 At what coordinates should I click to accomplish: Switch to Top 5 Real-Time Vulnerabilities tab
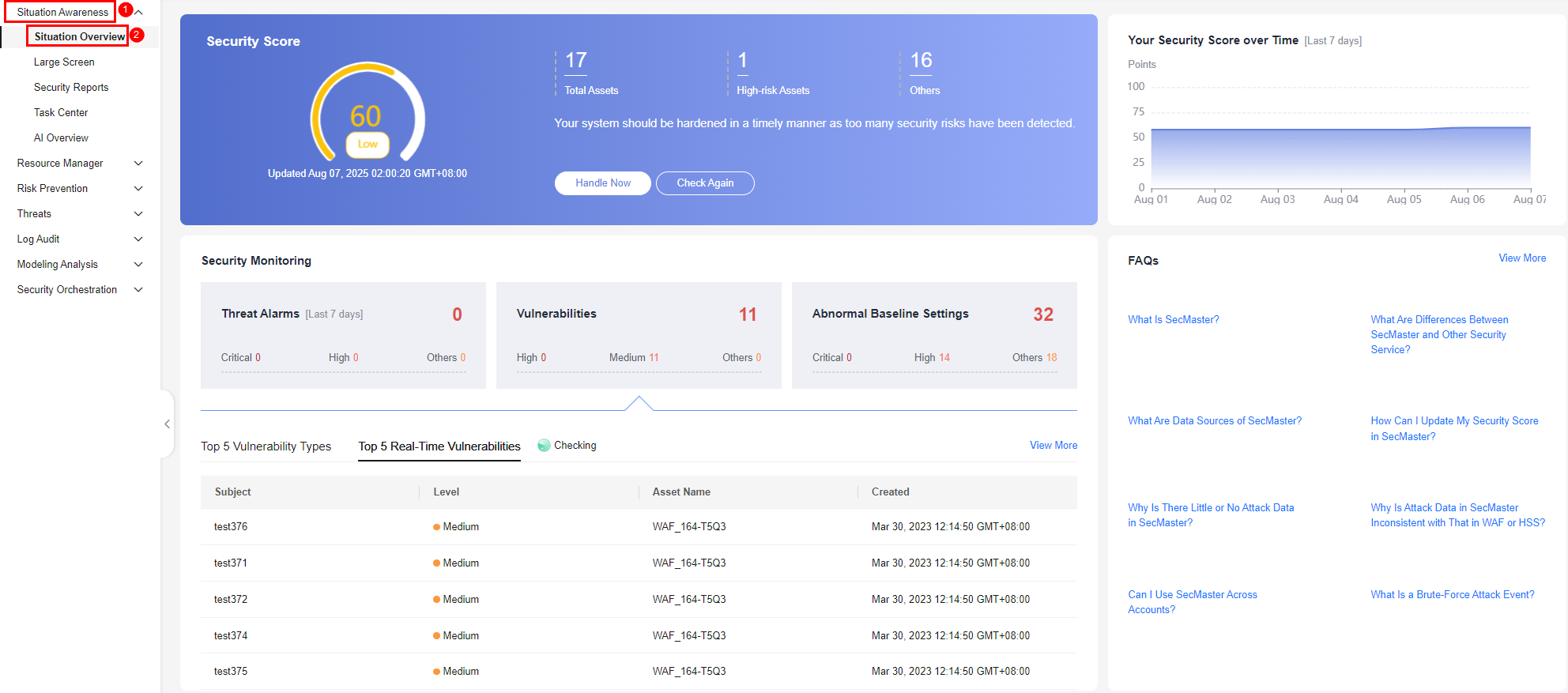click(439, 446)
